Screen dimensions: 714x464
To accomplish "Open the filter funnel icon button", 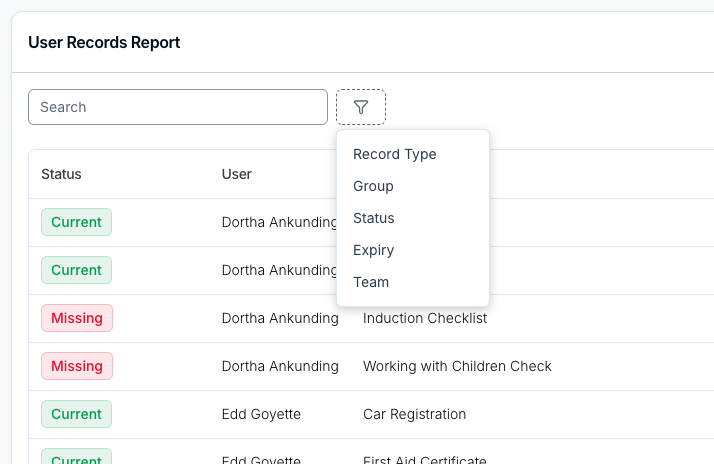I will tap(361, 107).
